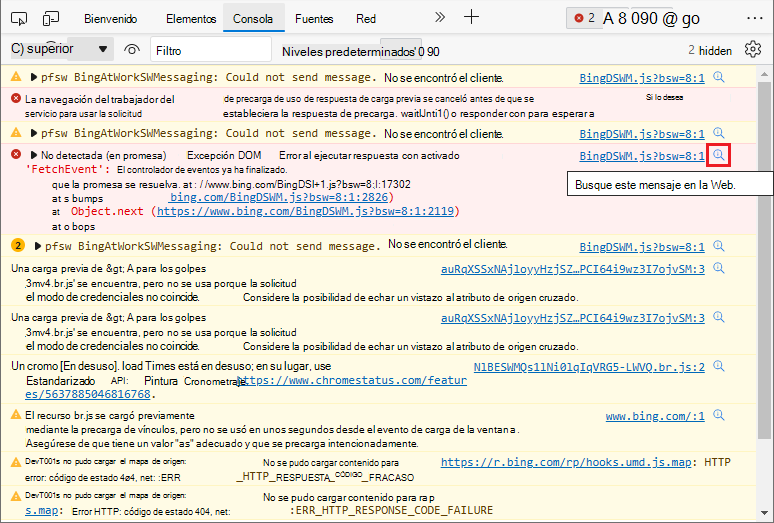This screenshot has height=523, width=774.
Task: Search web for the loadTimes deprecation message
Action: click(x=719, y=366)
